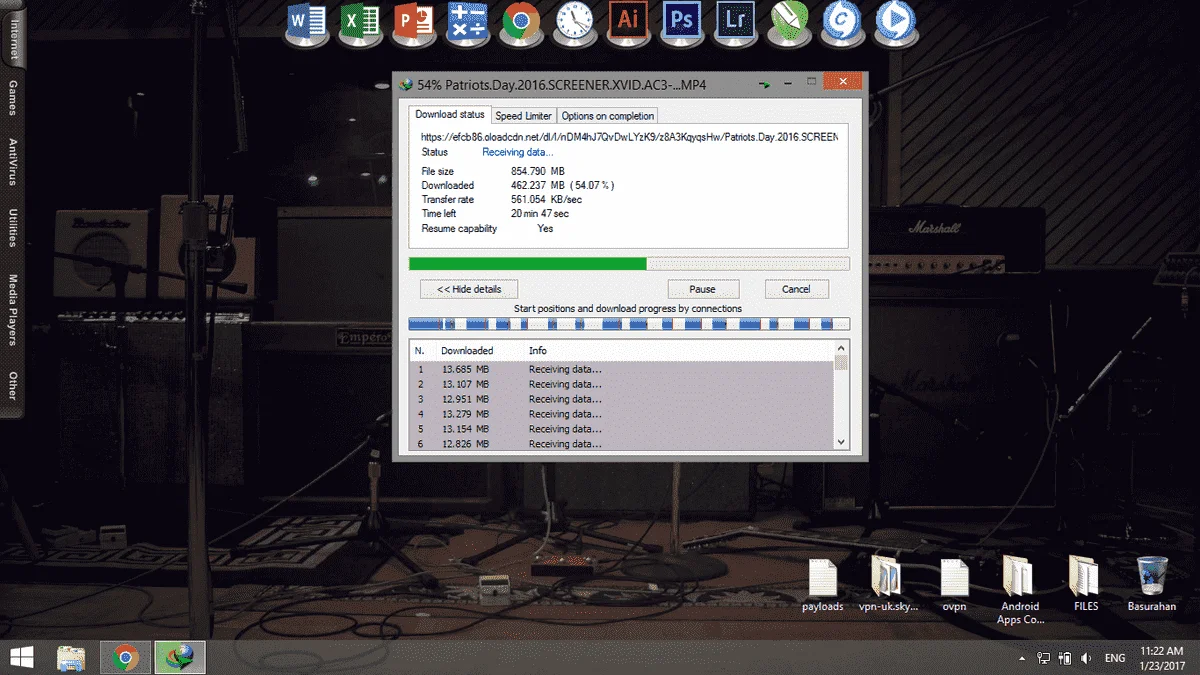Click the file size value 854.790 MB
This screenshot has height=675, width=1200.
[538, 172]
